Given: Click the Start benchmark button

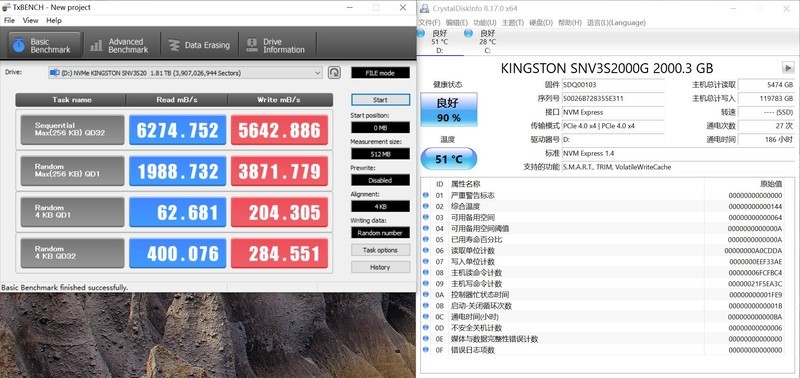Looking at the screenshot, I should [x=380, y=100].
